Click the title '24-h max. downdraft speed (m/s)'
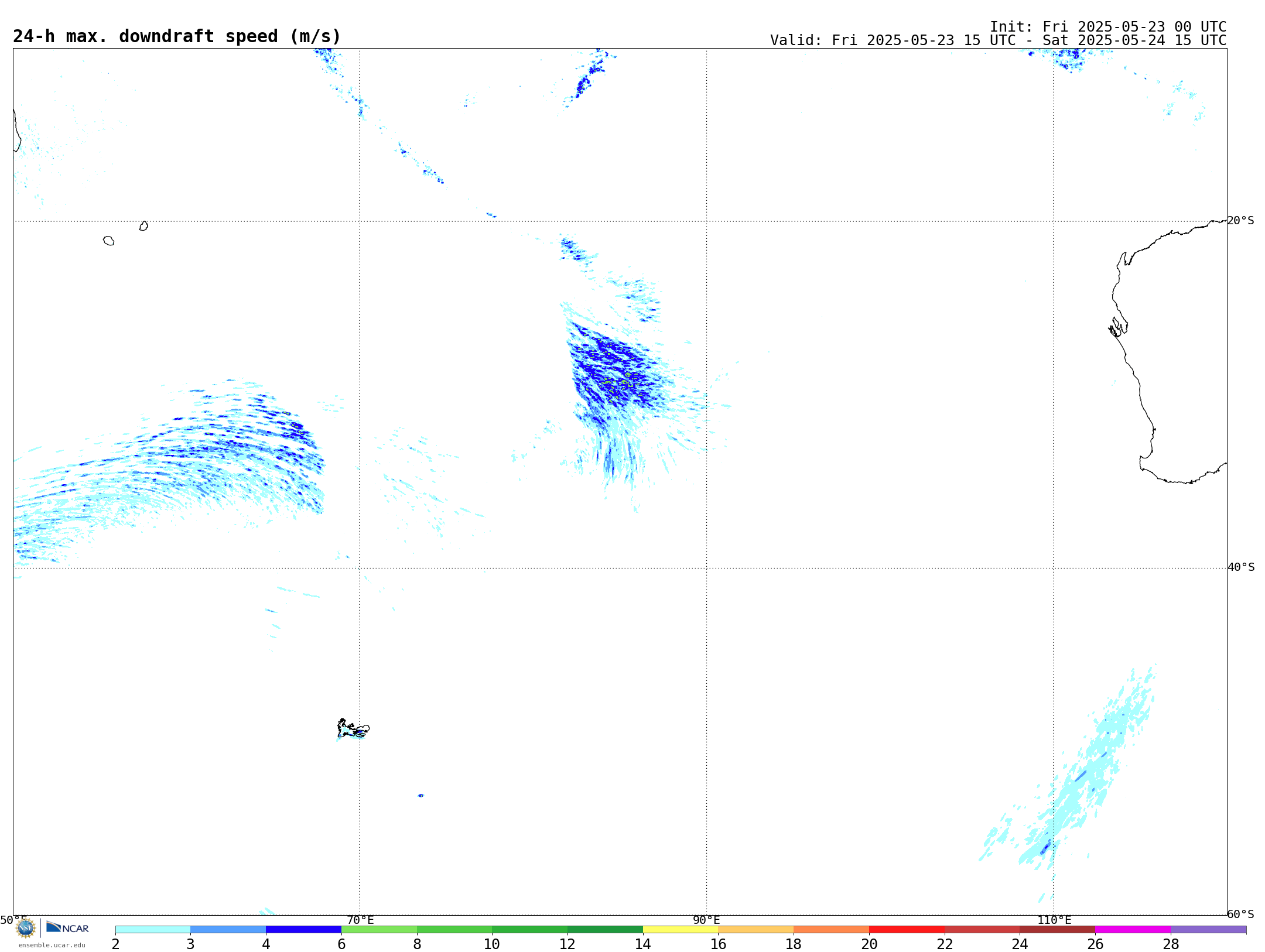This screenshot has height=952, width=1265. [177, 36]
